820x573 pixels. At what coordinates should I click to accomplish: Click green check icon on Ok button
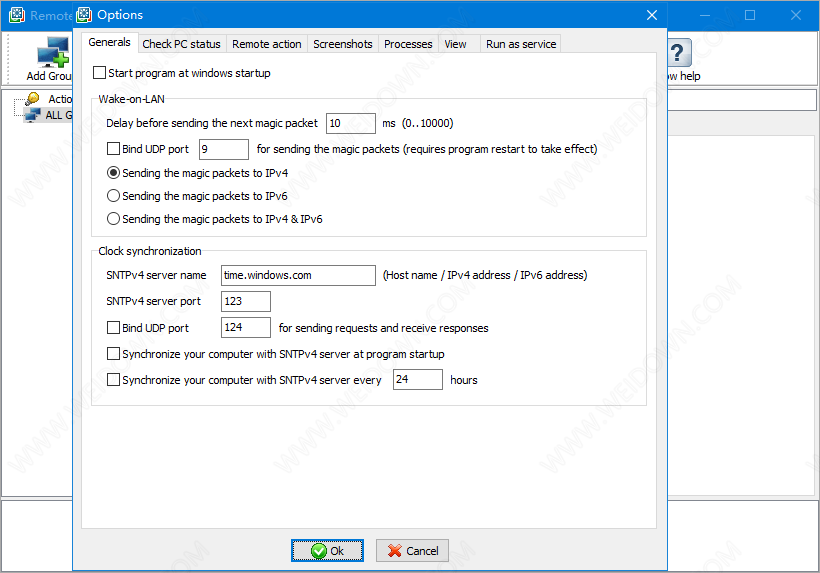tap(318, 551)
